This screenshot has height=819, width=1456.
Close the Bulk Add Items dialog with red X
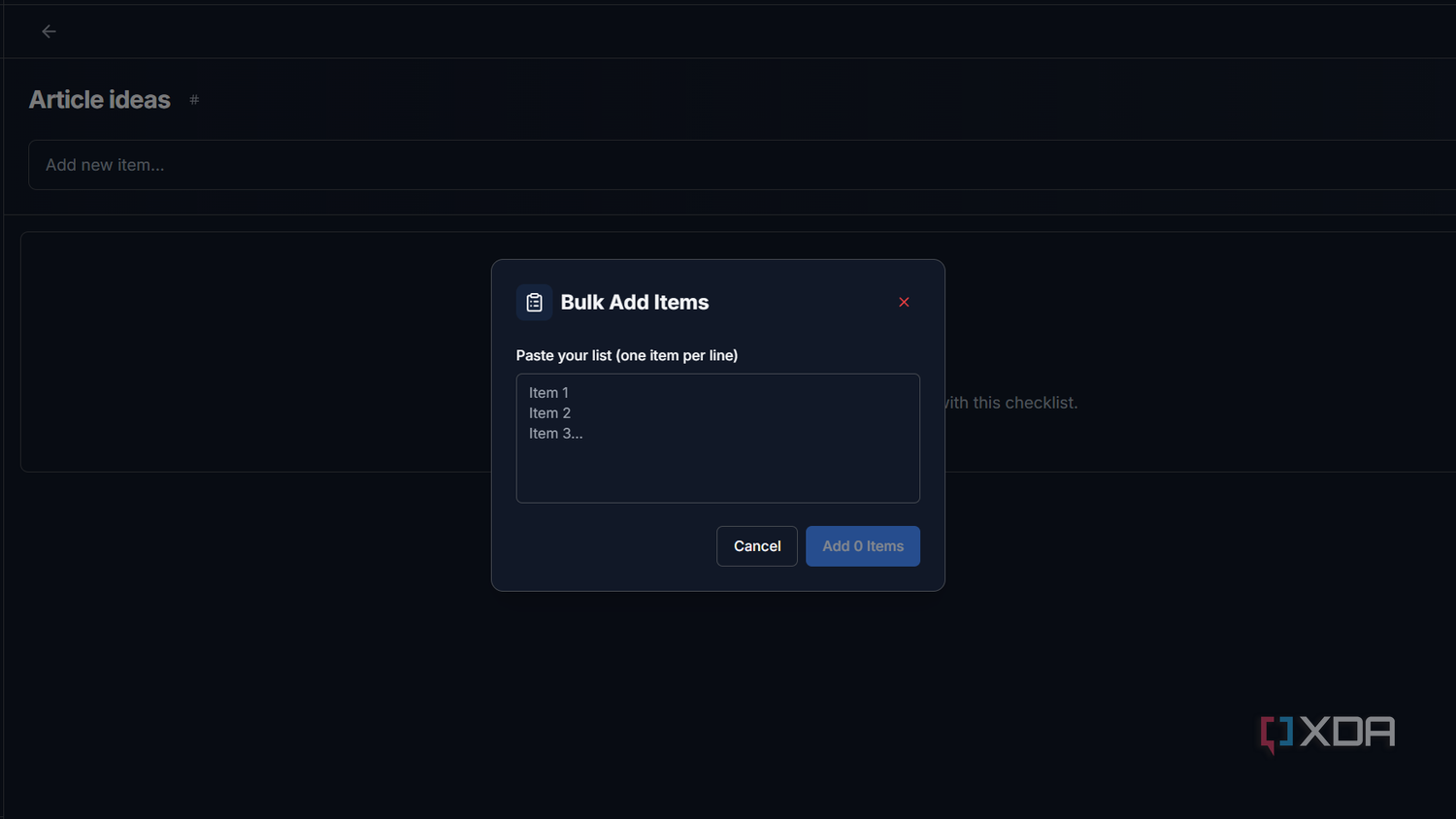(904, 303)
